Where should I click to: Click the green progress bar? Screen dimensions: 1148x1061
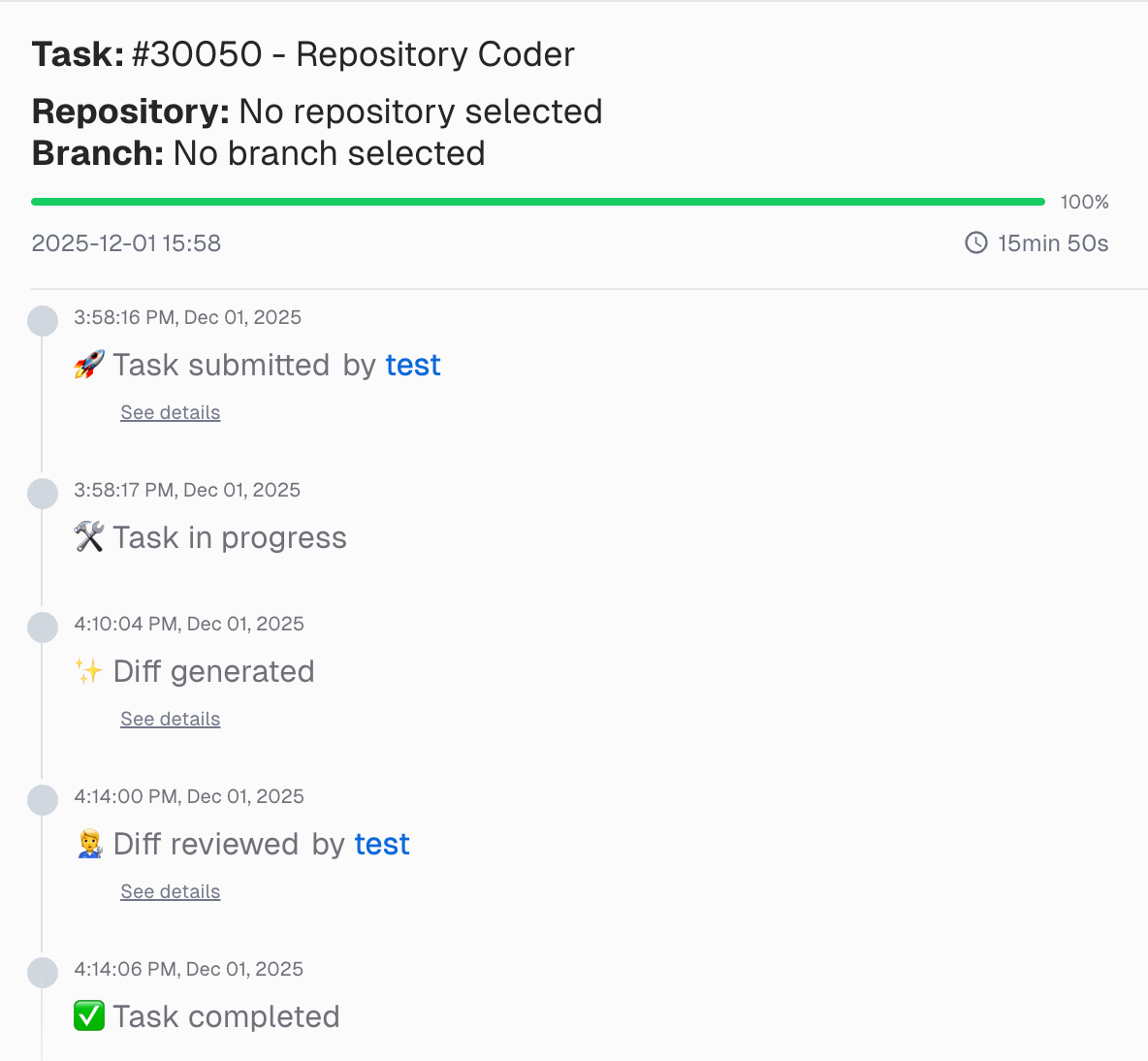coord(538,201)
